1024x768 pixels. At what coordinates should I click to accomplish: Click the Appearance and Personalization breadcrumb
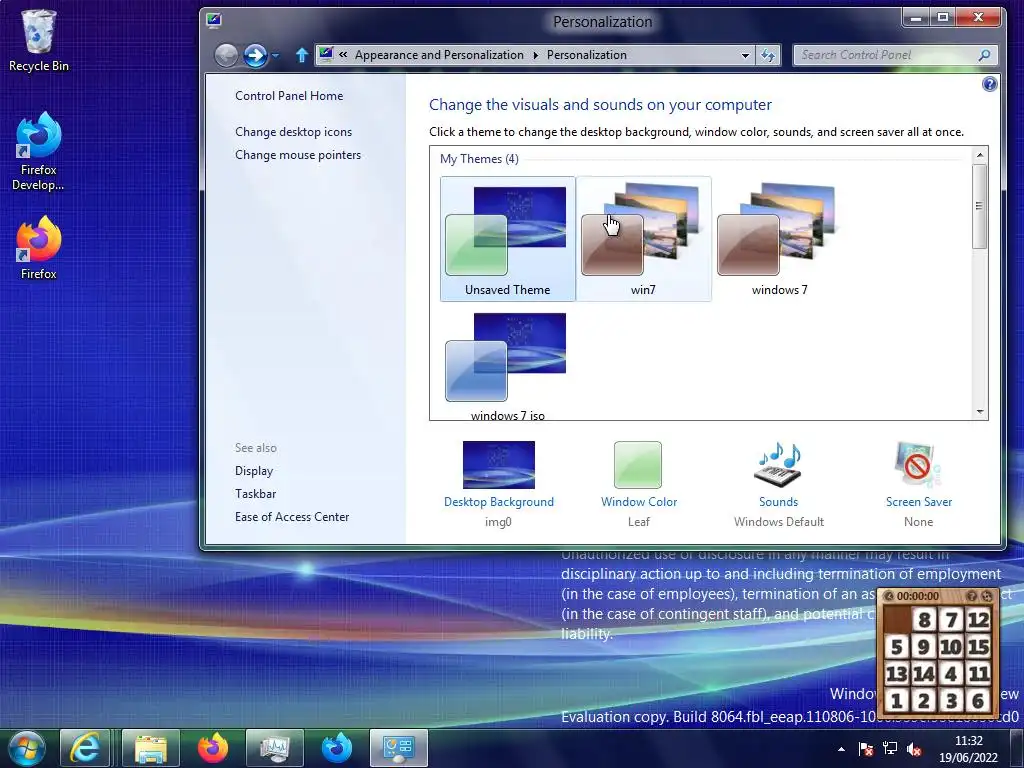tap(439, 55)
